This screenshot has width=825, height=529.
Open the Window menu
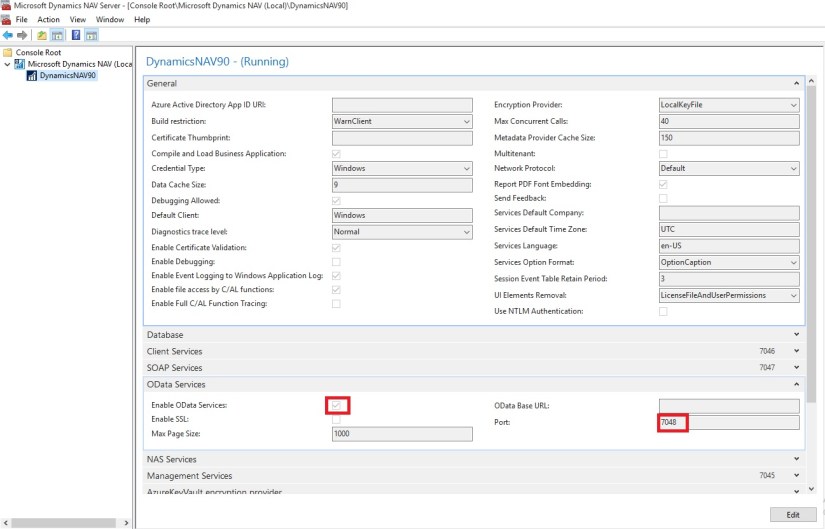110,19
